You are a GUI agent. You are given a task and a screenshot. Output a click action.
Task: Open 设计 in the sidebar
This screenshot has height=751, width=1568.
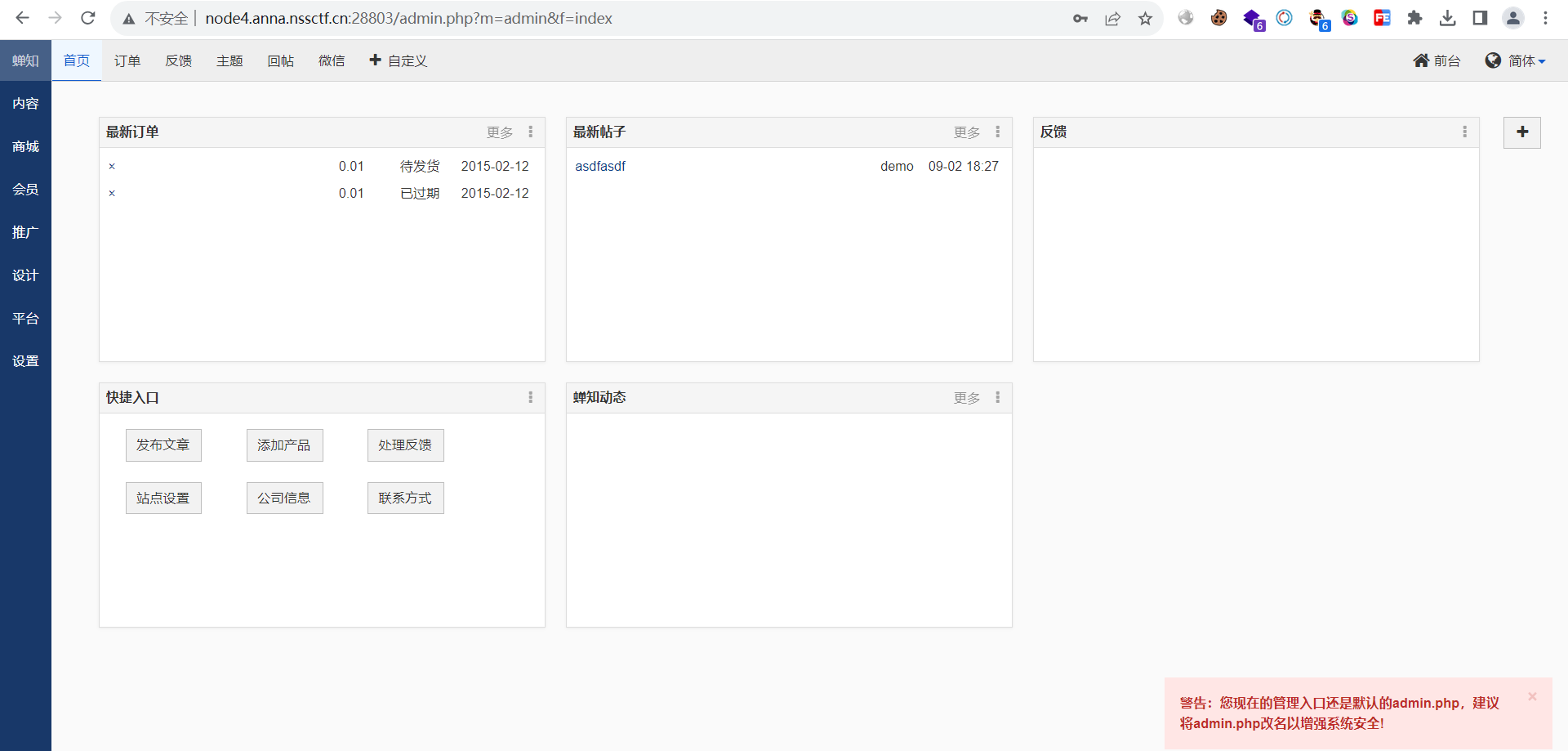(25, 275)
